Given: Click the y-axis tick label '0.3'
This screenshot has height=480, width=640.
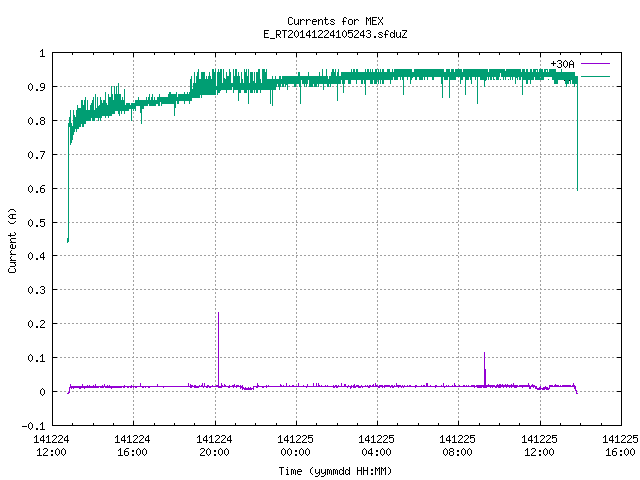Looking at the screenshot, I should click(x=36, y=290).
